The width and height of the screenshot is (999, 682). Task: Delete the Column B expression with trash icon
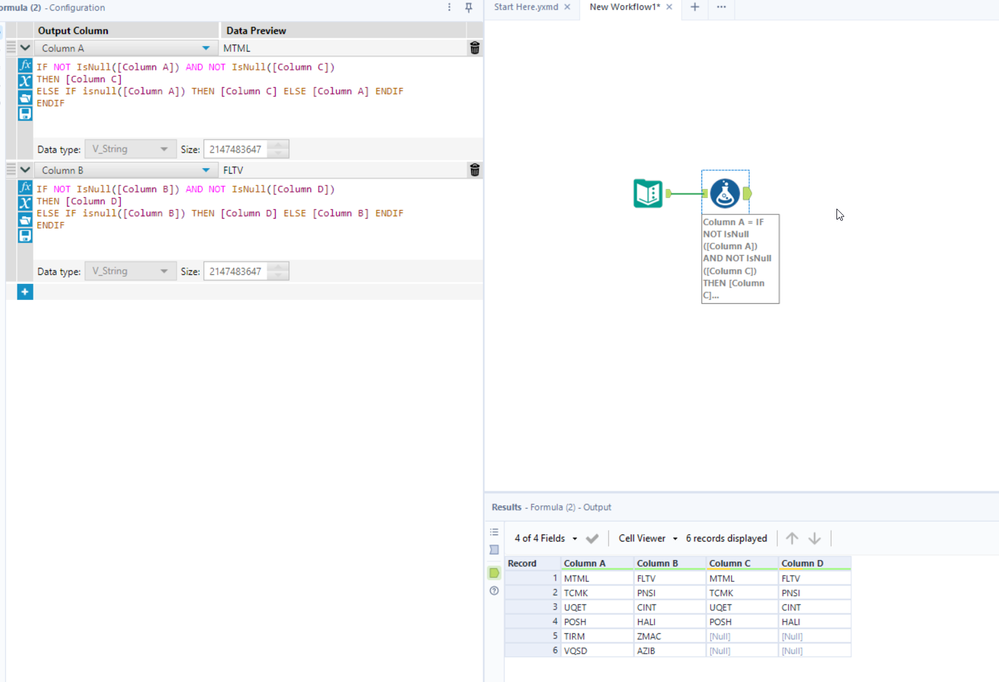475,170
